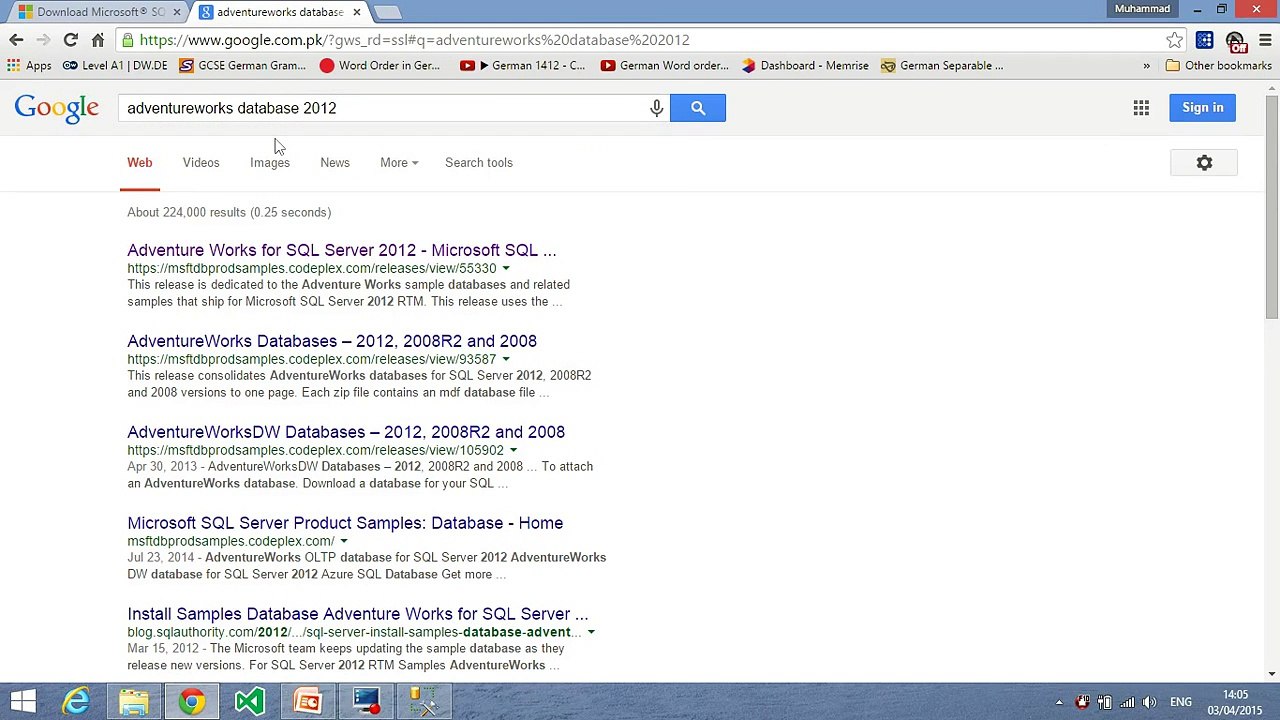
Task: Open the battery status tray icon
Action: 1105,702
